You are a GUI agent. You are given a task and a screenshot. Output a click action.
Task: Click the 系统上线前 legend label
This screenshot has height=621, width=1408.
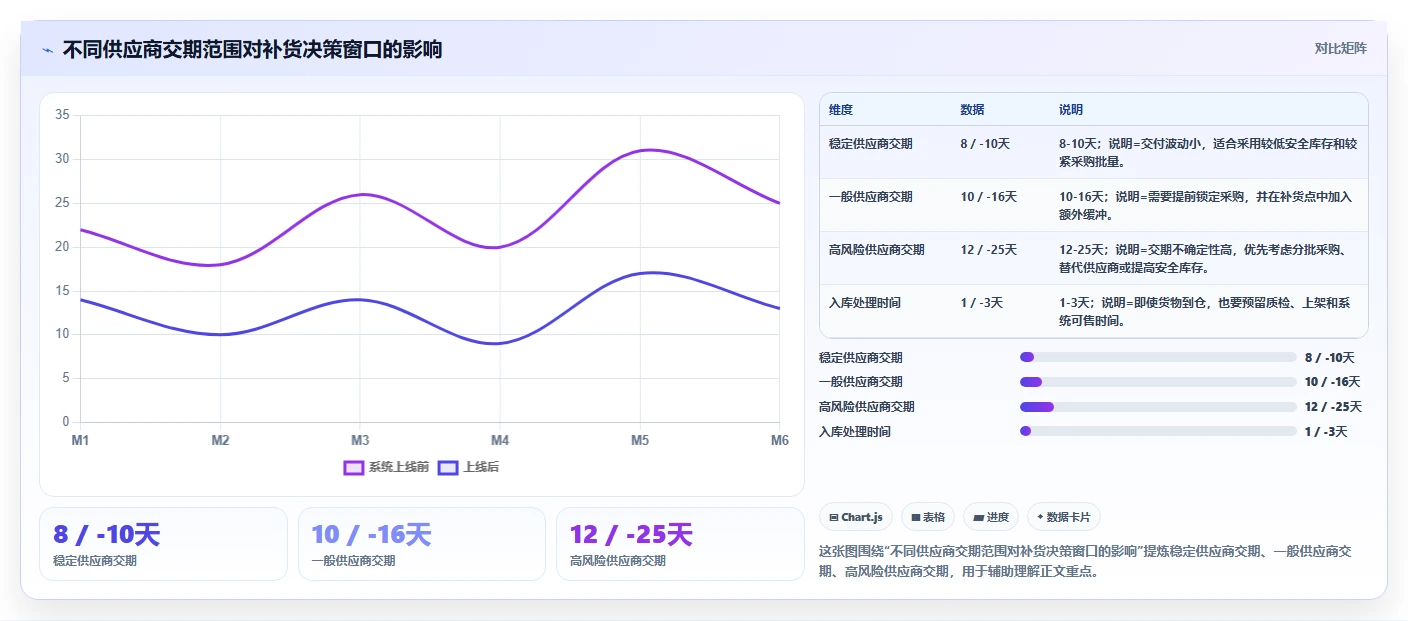tap(398, 467)
